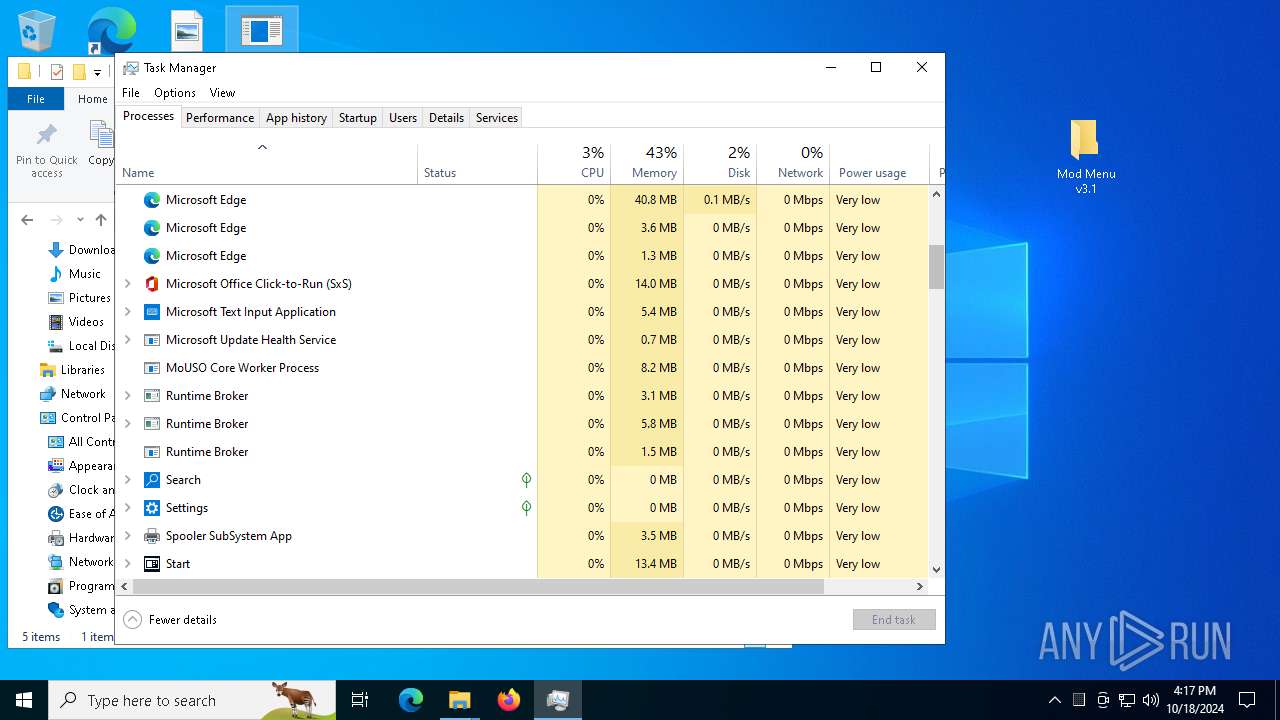Image resolution: width=1280 pixels, height=720 pixels.
Task: Switch to the Performance tab
Action: (220, 118)
